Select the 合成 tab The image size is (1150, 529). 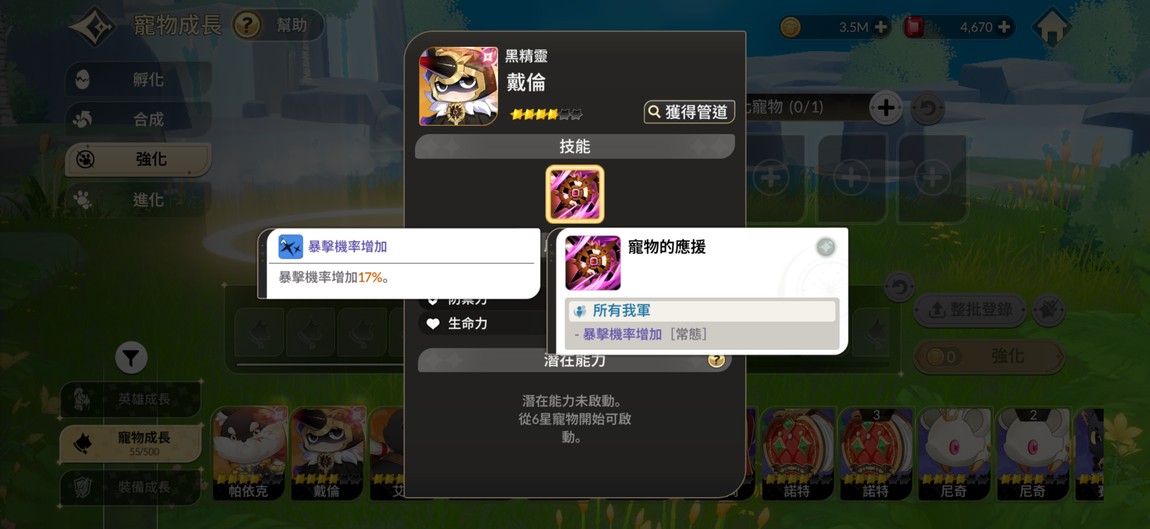[138, 120]
